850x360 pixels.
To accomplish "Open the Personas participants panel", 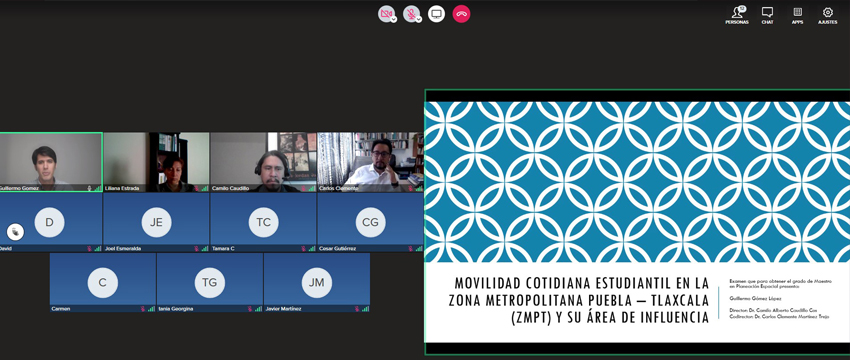I will pos(737,15).
